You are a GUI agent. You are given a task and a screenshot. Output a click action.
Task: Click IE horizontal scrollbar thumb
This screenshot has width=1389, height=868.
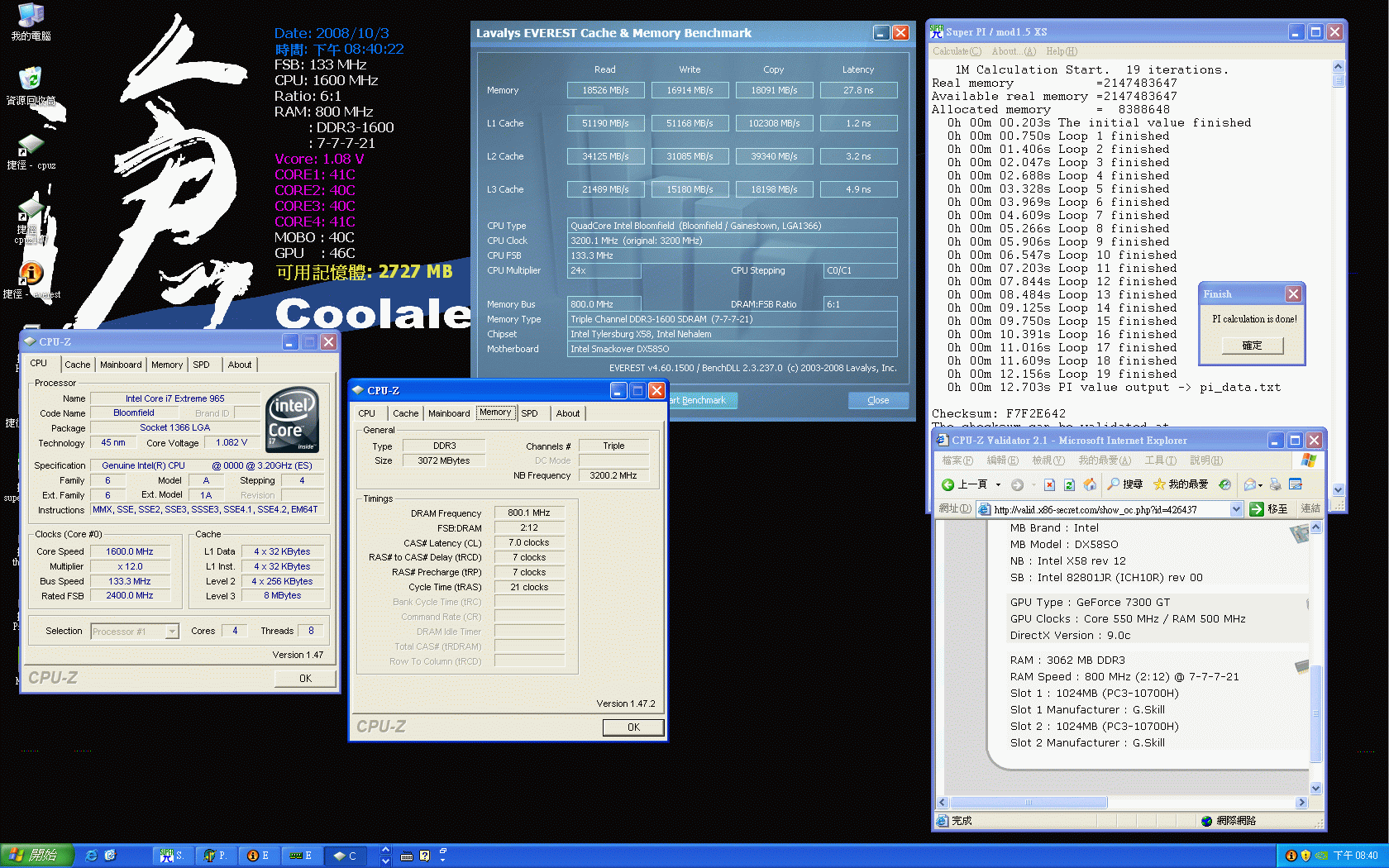point(1029,802)
